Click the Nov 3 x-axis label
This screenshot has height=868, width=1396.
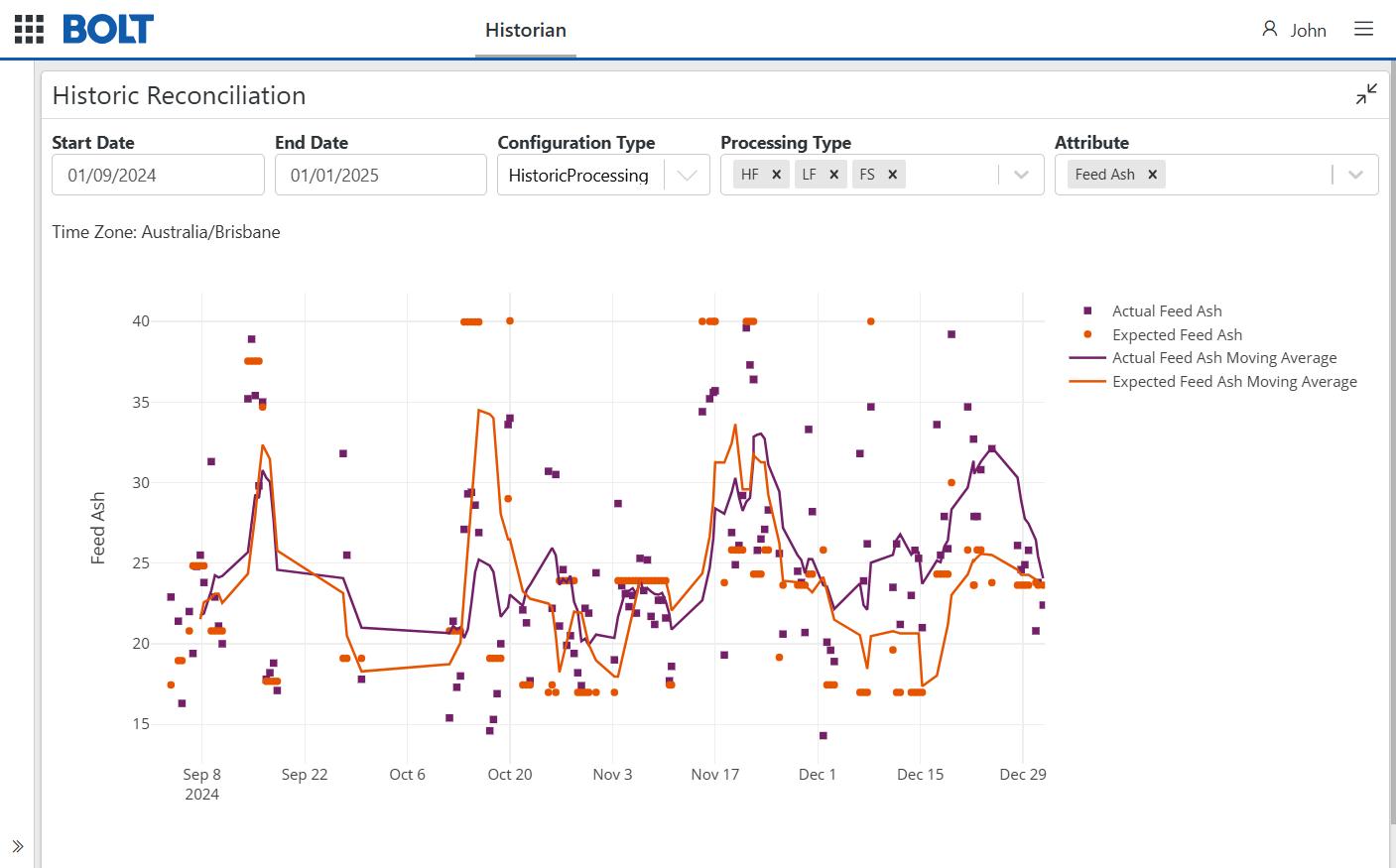point(612,775)
